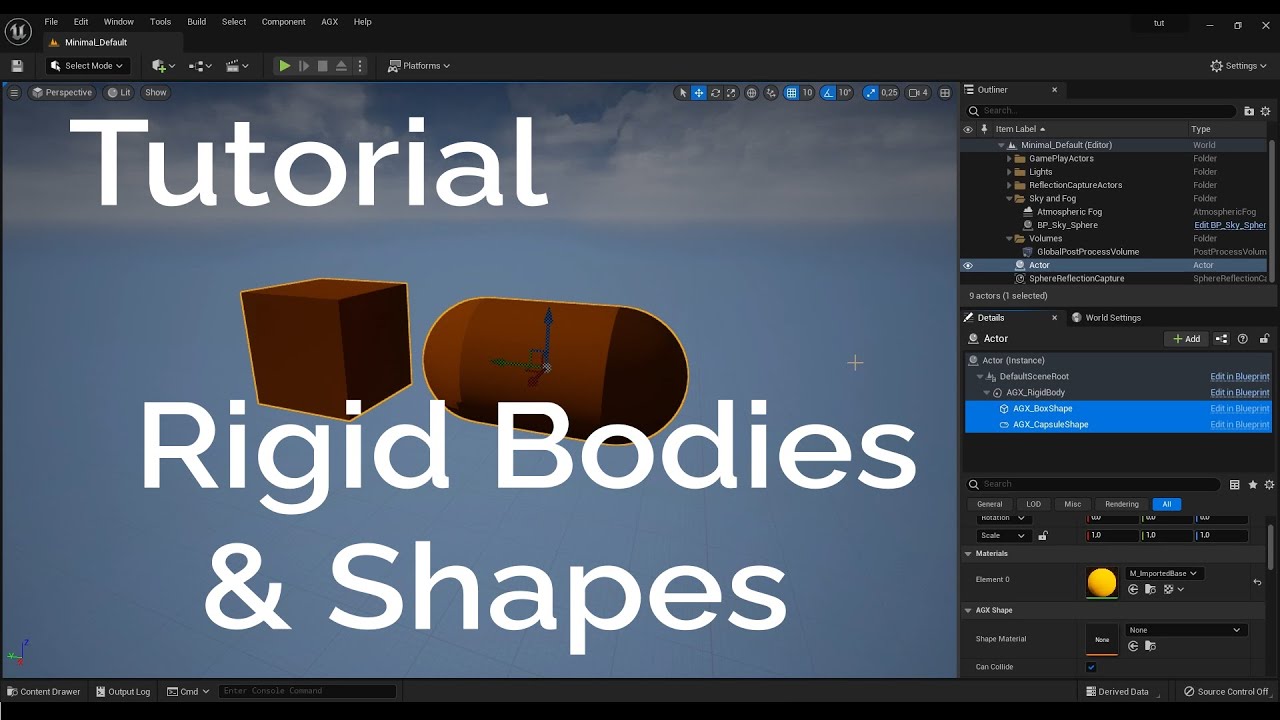The height and width of the screenshot is (720, 1280).
Task: Open the Cinematics clapperboard menu
Action: coord(237,66)
